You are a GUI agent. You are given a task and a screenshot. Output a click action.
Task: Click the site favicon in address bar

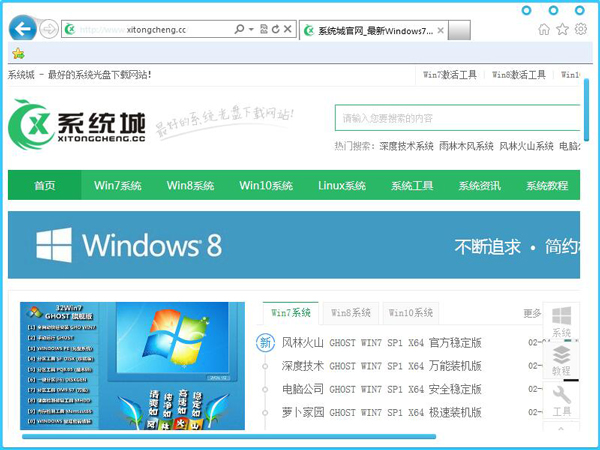[70, 29]
